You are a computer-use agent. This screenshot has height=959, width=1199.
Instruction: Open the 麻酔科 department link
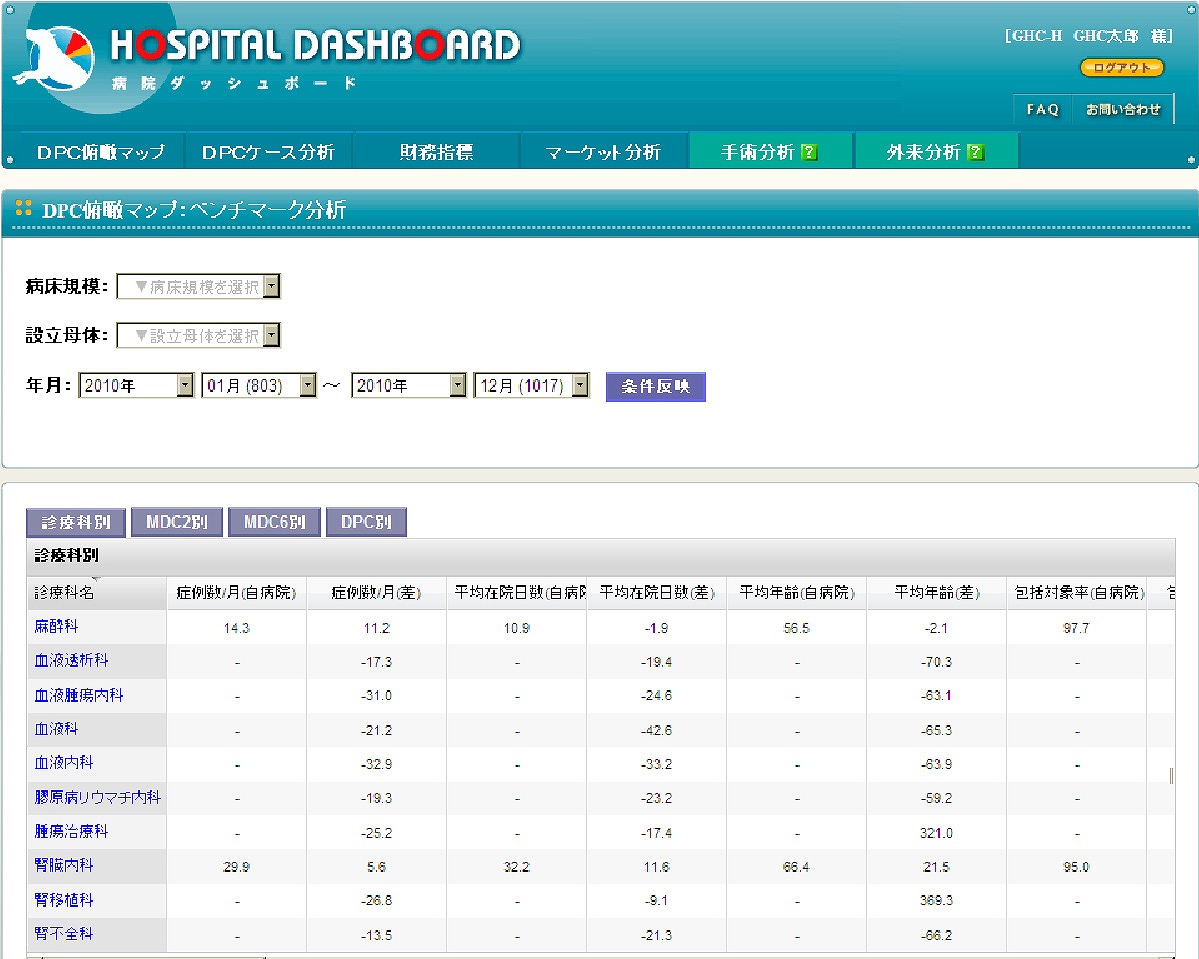tap(57, 626)
